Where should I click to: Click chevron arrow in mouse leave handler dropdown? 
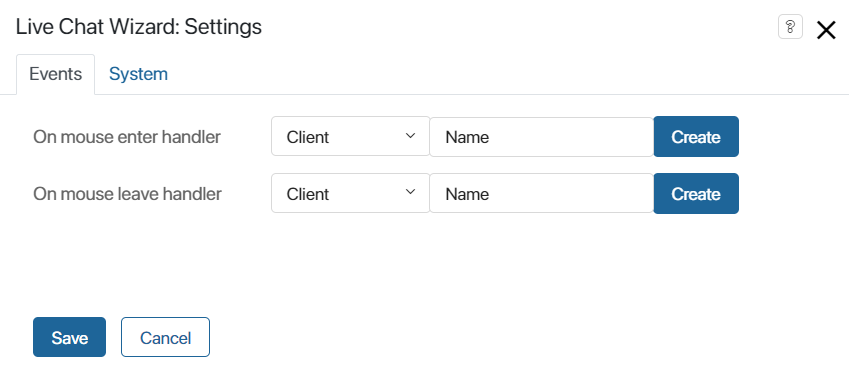pos(410,192)
